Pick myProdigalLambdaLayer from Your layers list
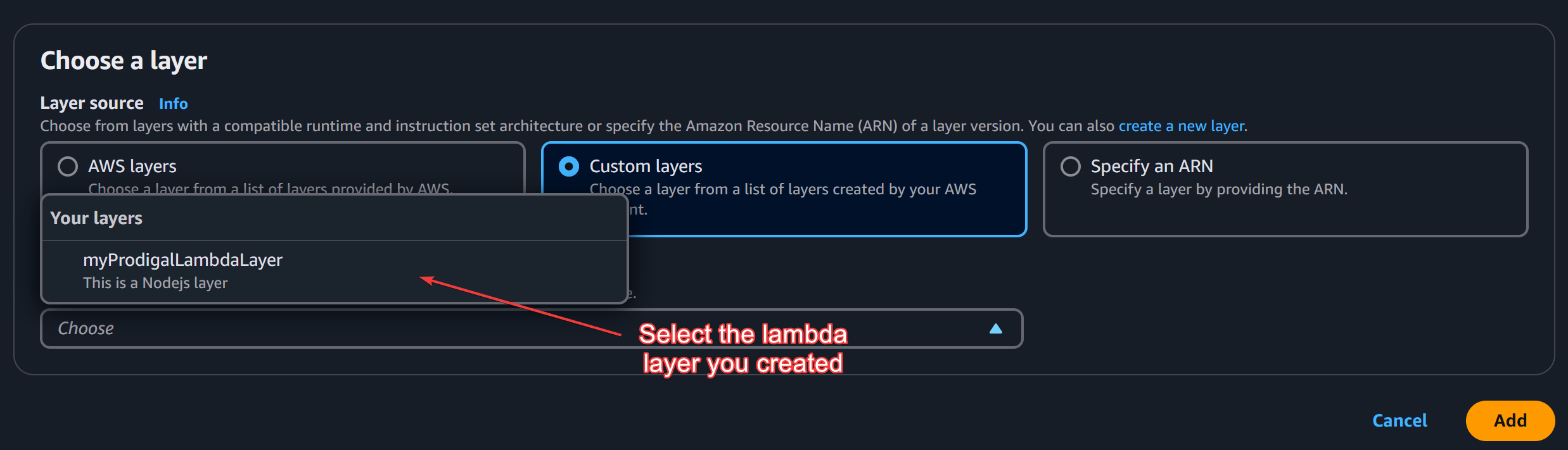 tap(182, 260)
